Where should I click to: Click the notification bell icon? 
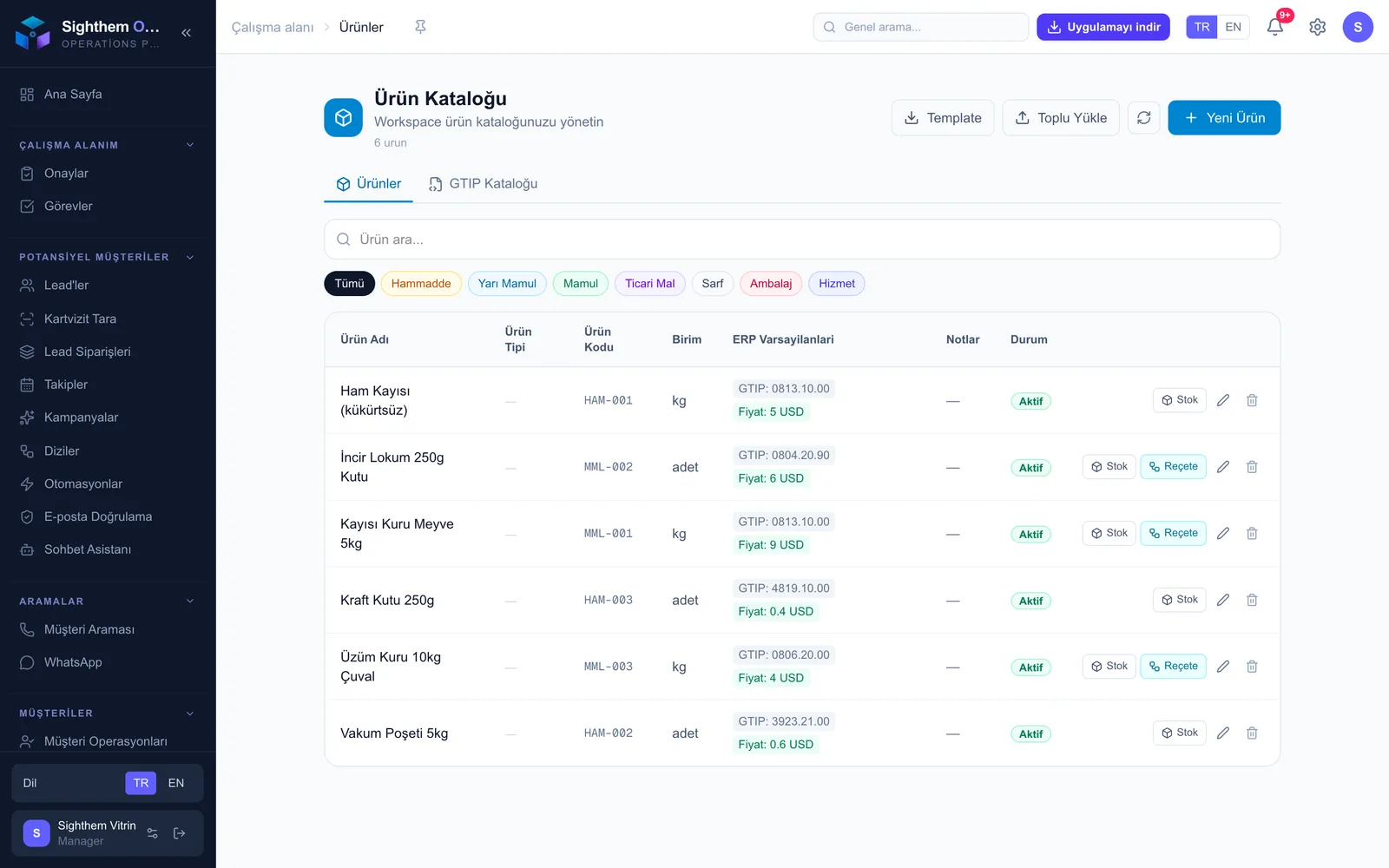(1274, 27)
